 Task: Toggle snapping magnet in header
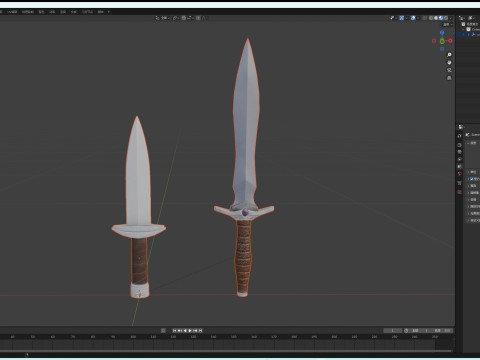click(x=184, y=18)
